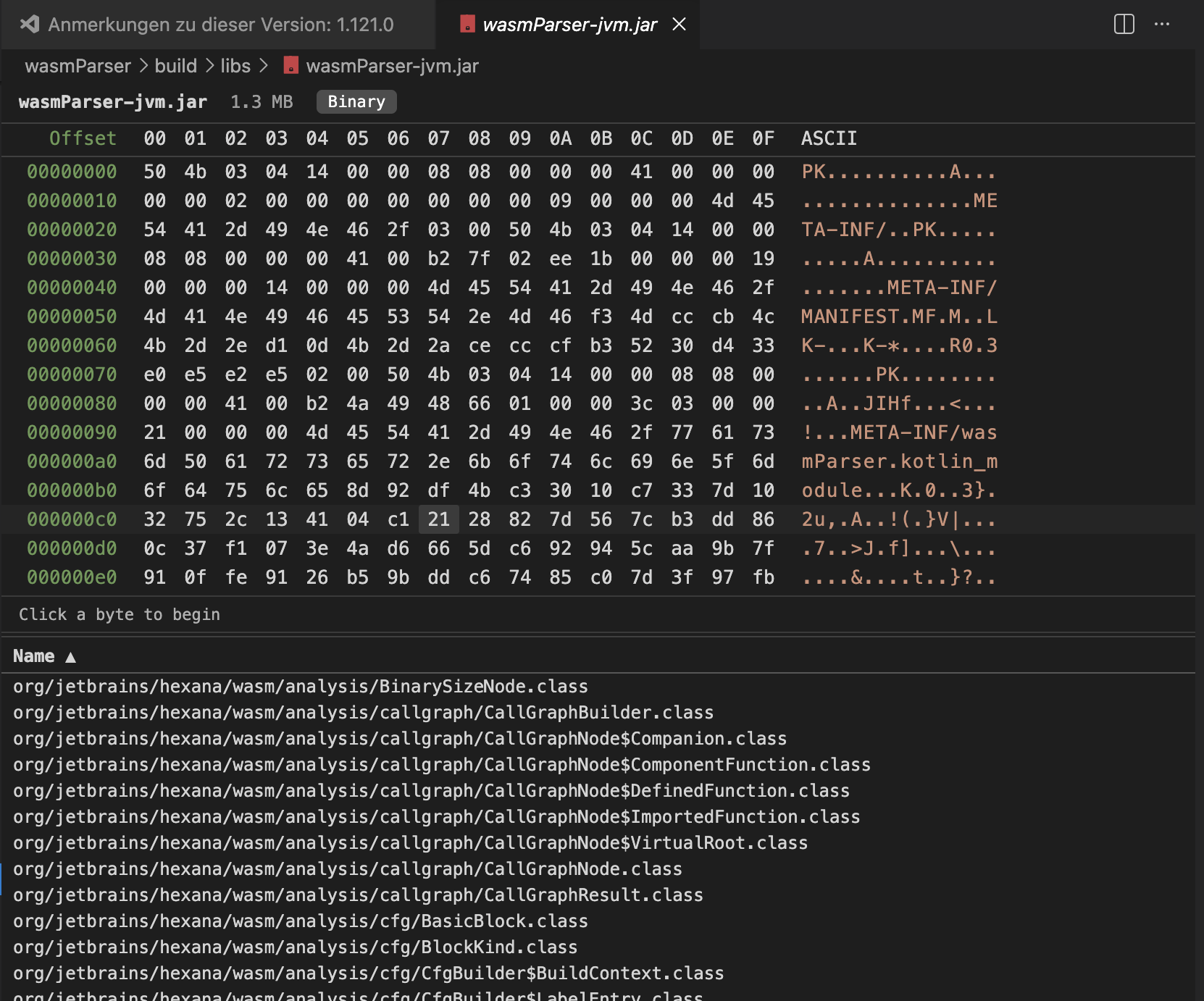Click the split editor layout icon

[x=1124, y=24]
